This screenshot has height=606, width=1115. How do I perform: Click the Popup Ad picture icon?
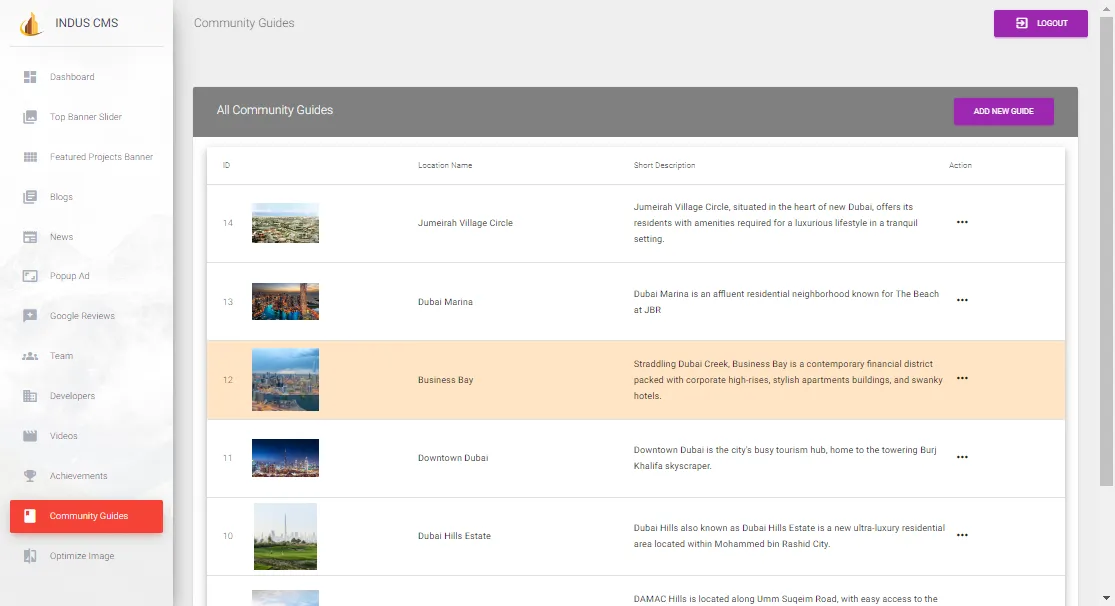coord(30,276)
